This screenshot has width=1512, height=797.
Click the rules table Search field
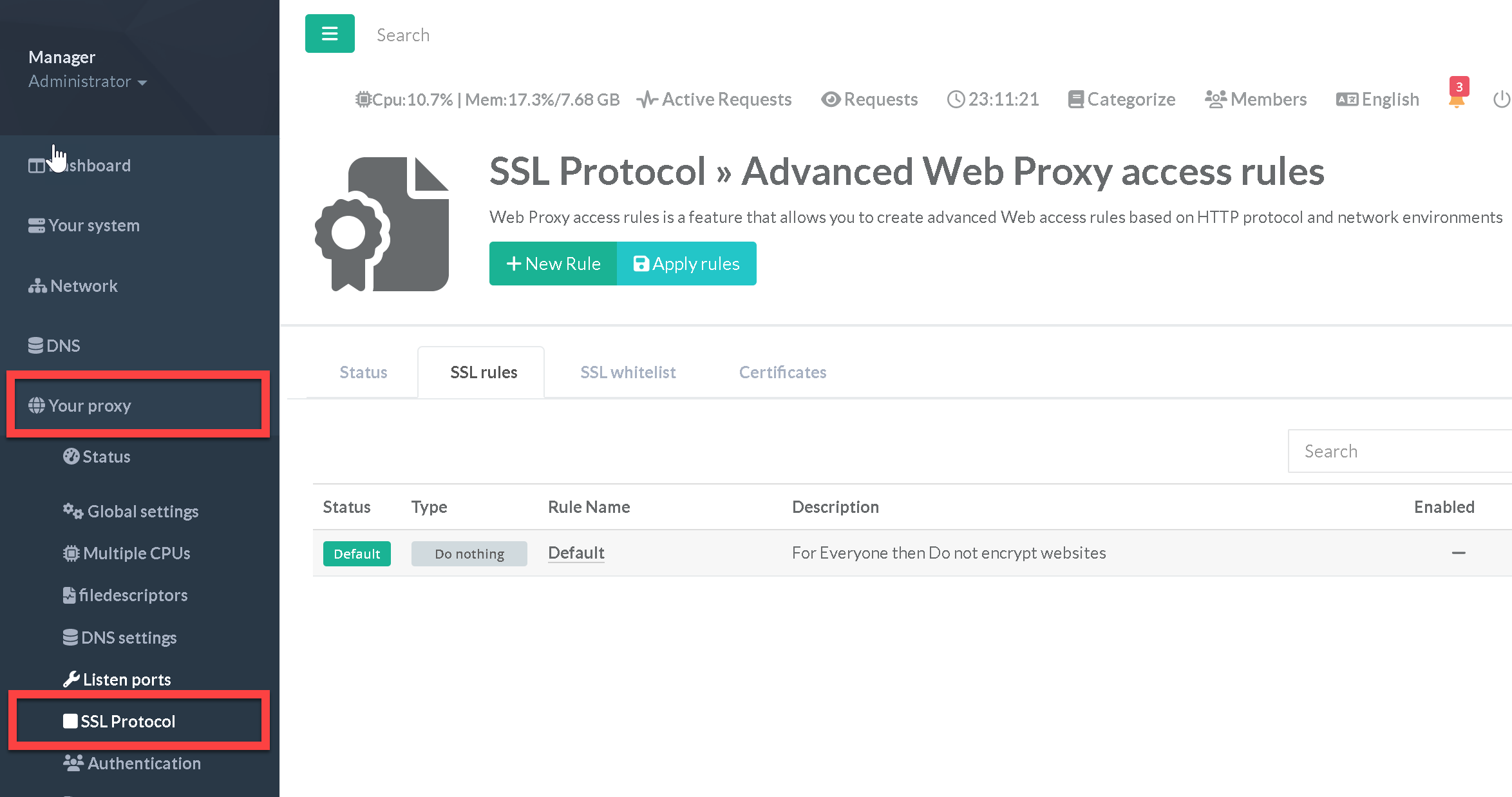coord(1397,451)
